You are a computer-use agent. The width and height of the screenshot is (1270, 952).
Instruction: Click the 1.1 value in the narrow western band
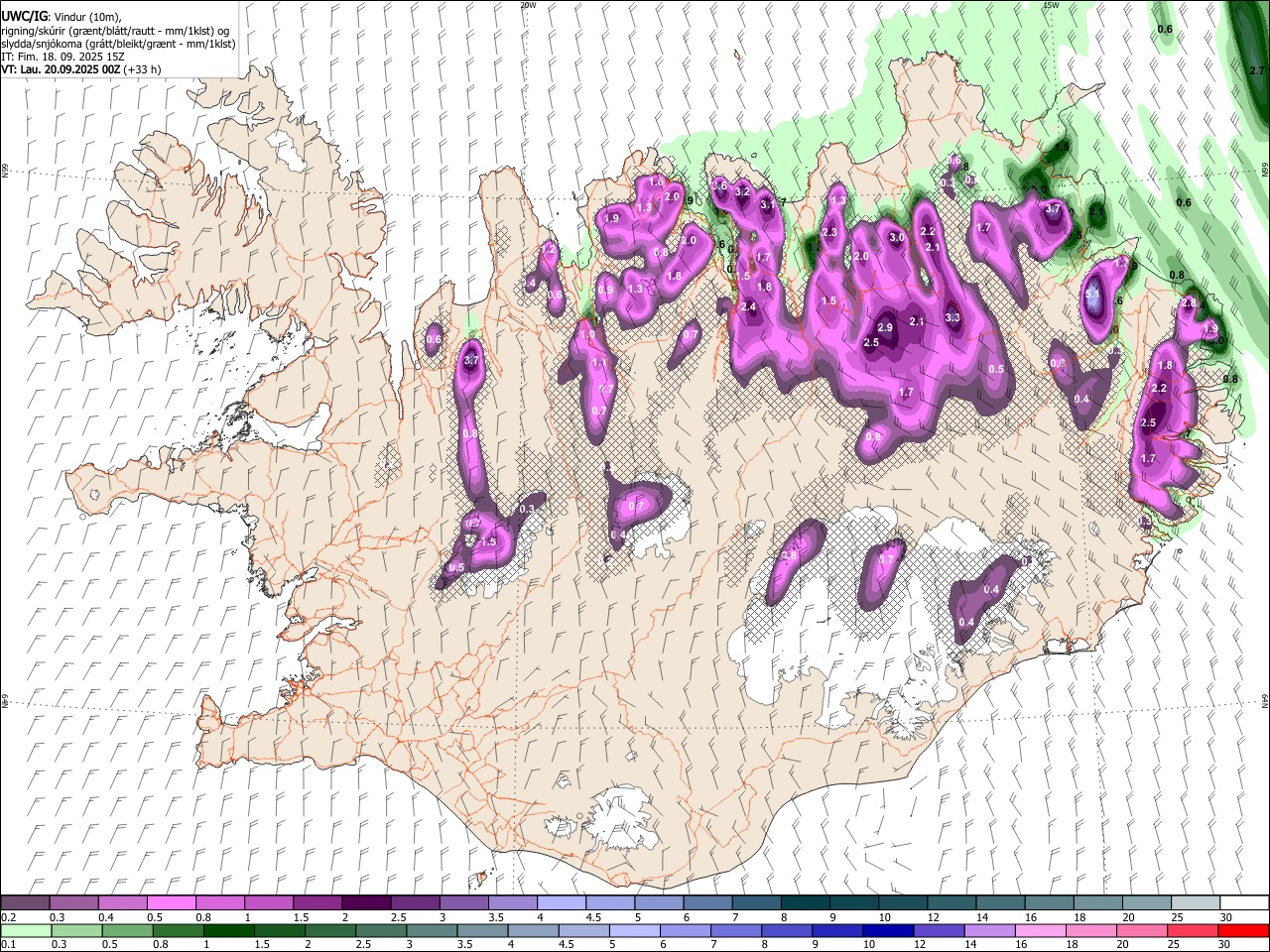(x=599, y=363)
